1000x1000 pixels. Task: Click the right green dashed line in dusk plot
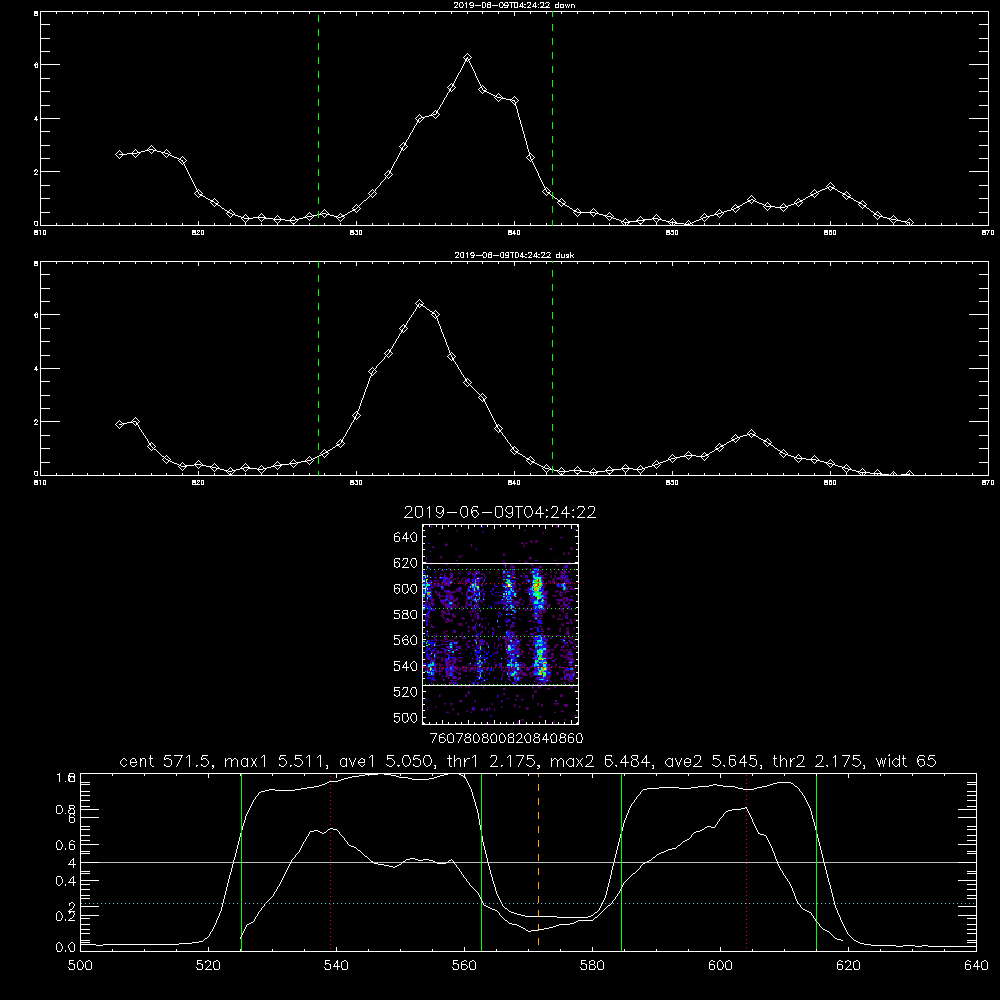552,368
